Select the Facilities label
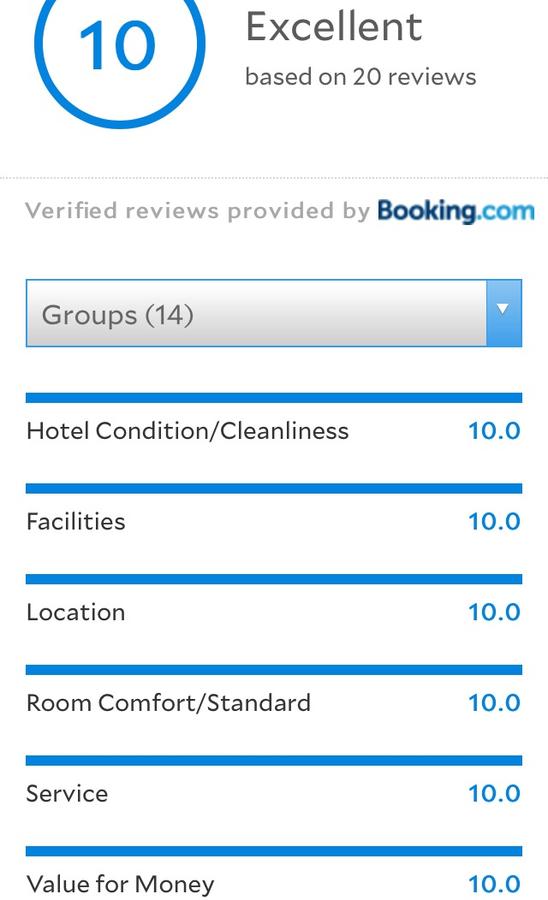Image resolution: width=548 pixels, height=900 pixels. point(76,521)
